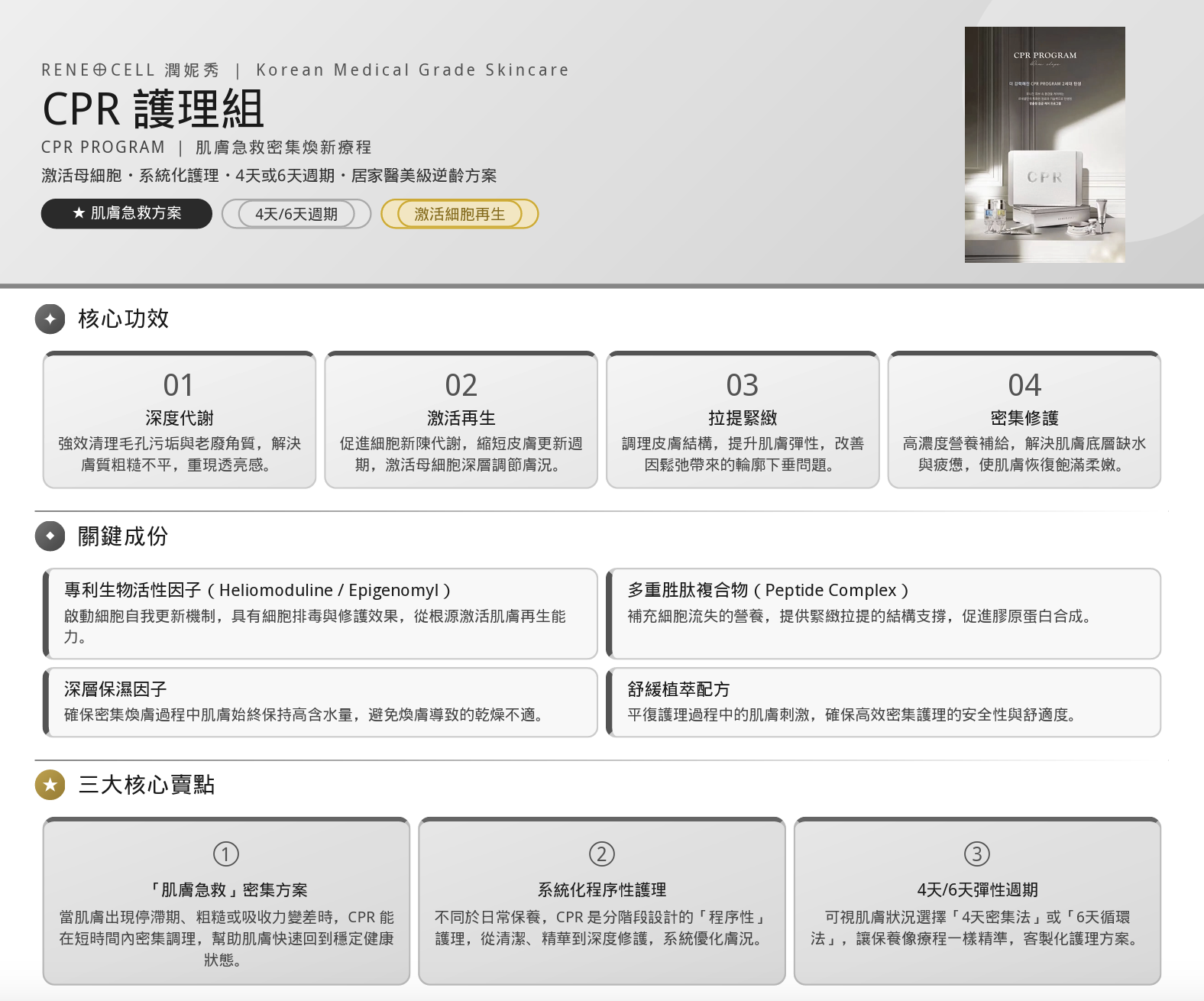Click the 深層保濕因子 ingredient title
1204x1001 pixels.
(115, 689)
